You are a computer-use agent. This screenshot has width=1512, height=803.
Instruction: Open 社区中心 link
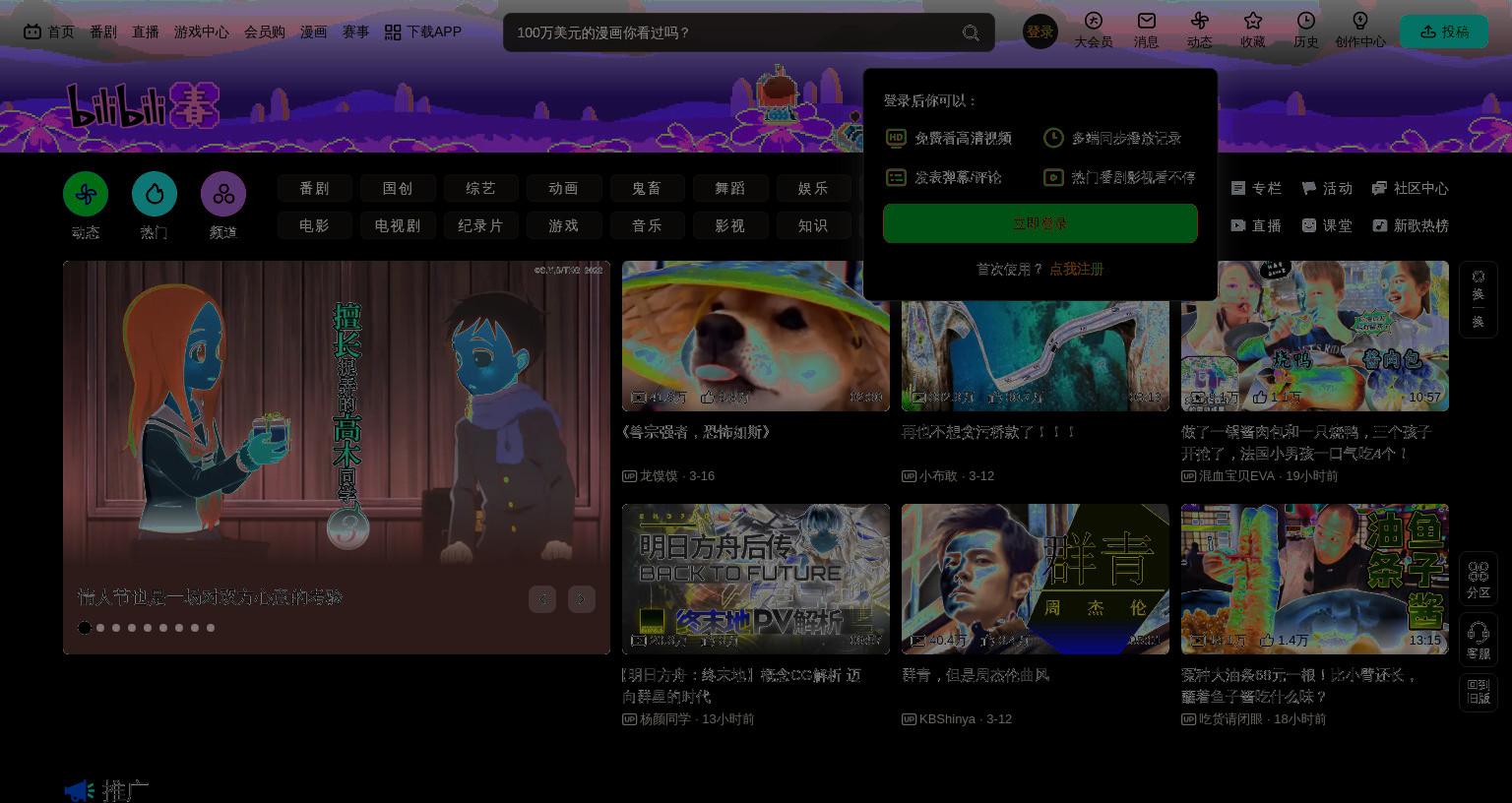(x=1411, y=188)
